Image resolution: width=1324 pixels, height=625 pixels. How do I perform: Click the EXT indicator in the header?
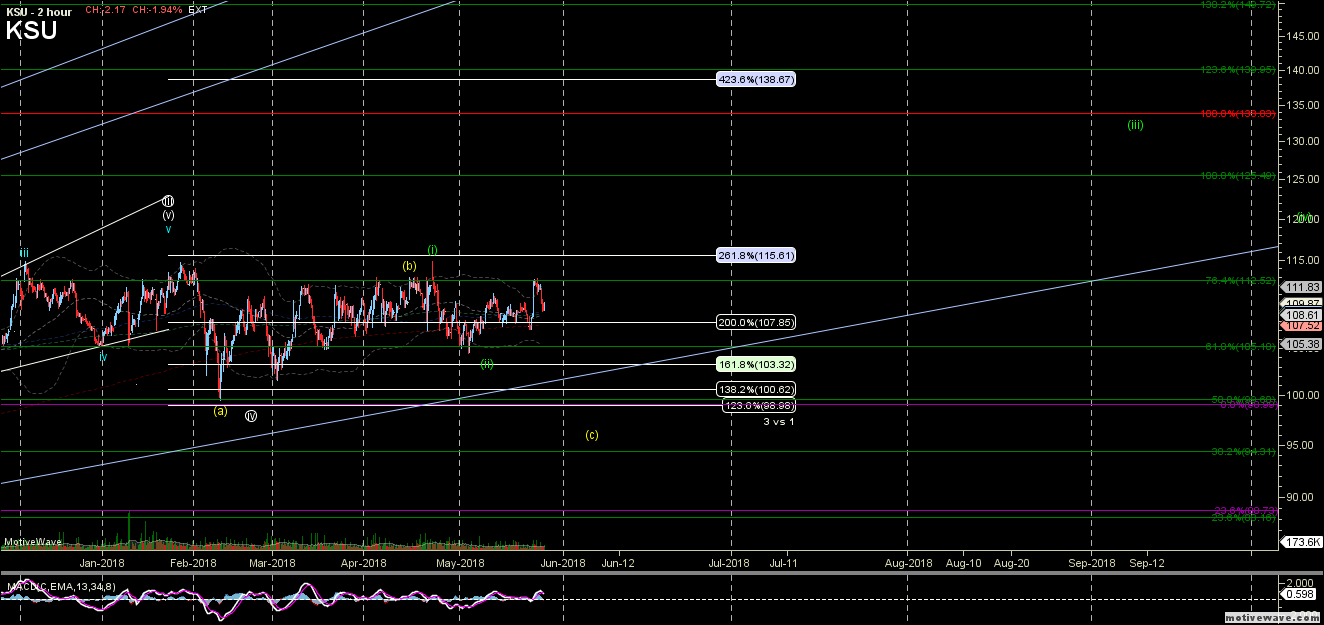pos(198,10)
